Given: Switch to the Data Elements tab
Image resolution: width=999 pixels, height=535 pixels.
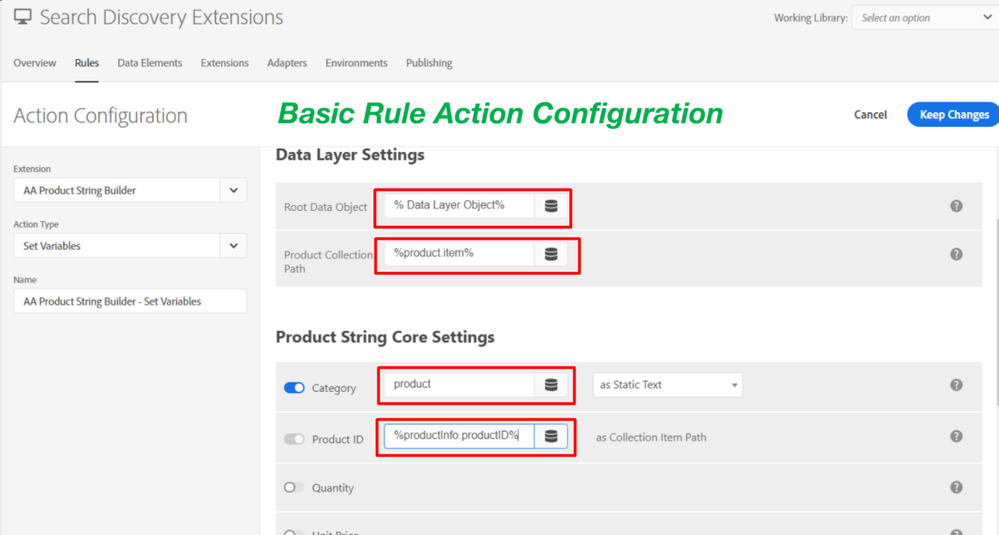Looking at the screenshot, I should tap(150, 63).
